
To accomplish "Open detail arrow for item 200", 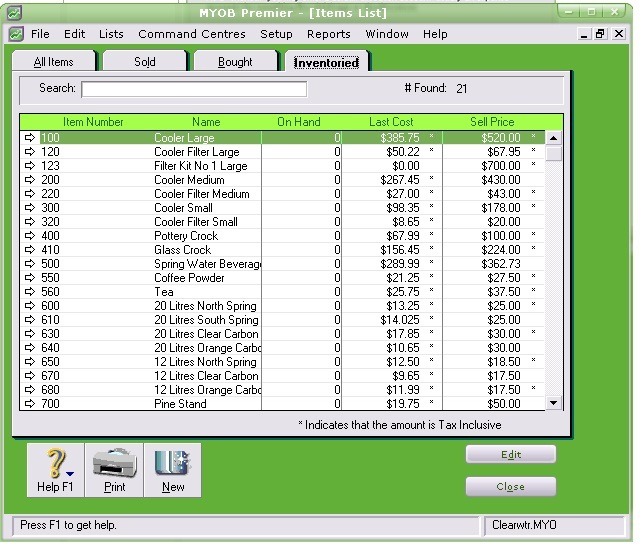I will pyautogui.click(x=30, y=180).
